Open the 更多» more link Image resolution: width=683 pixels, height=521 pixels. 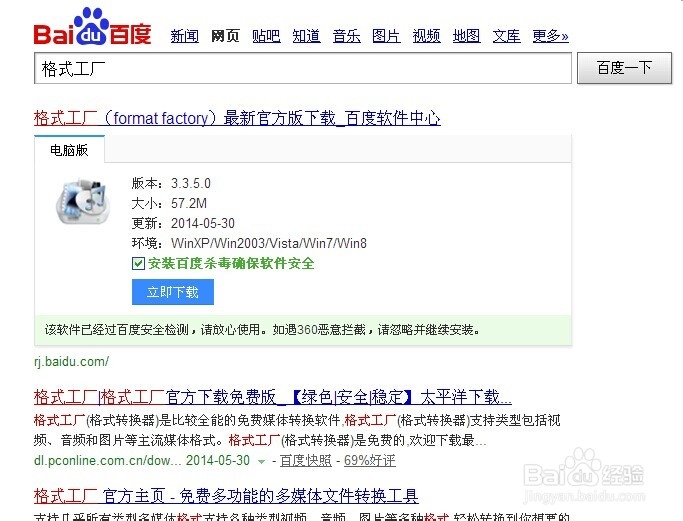[551, 36]
